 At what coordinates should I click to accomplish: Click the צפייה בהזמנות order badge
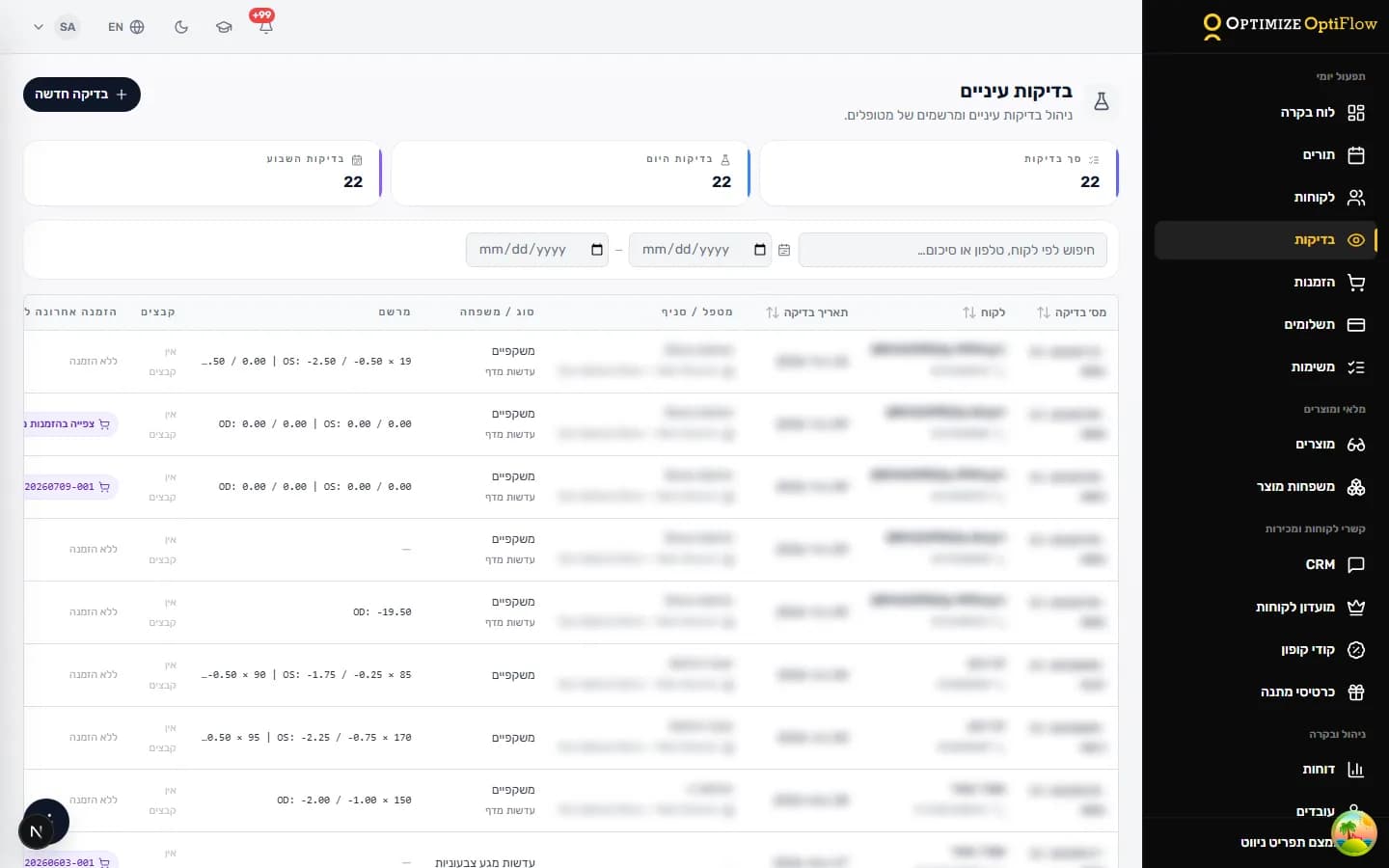[x=70, y=423]
